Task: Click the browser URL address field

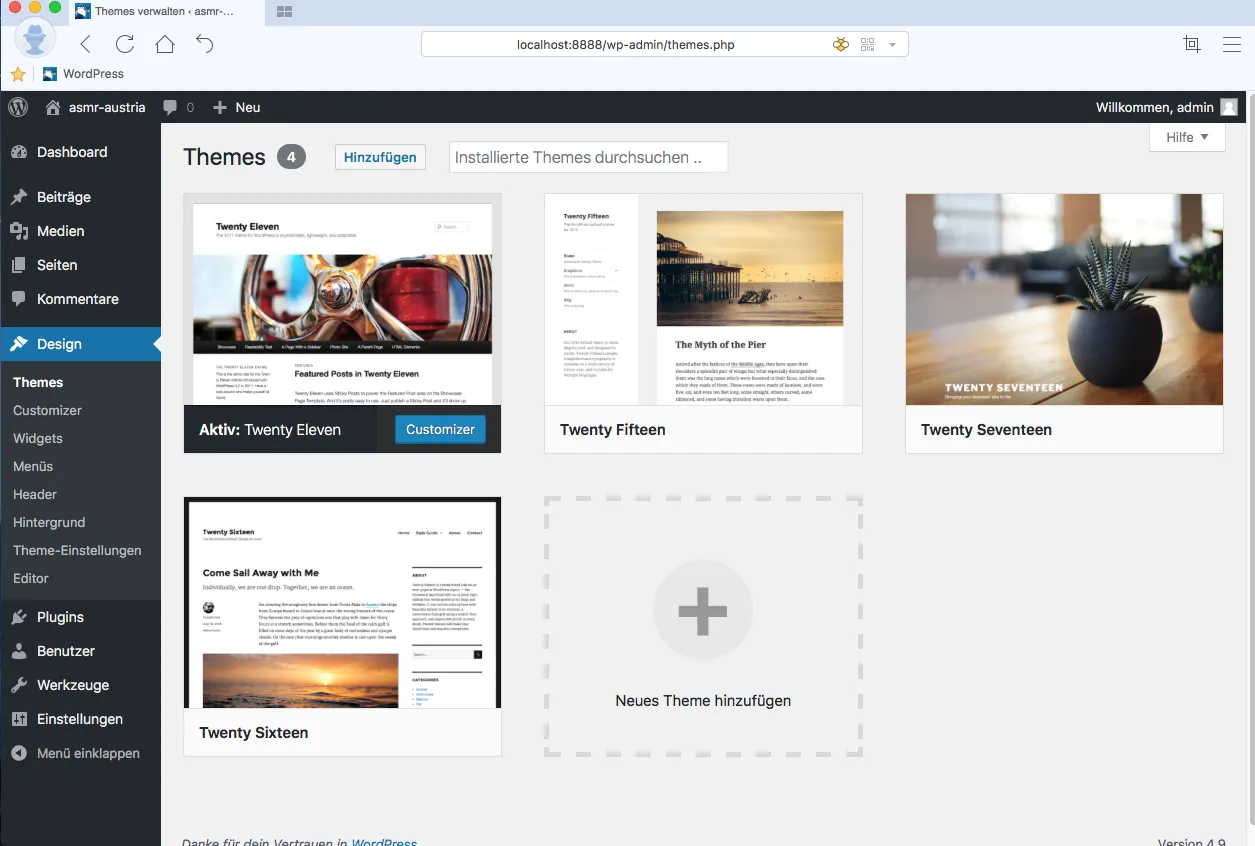Action: 626,45
